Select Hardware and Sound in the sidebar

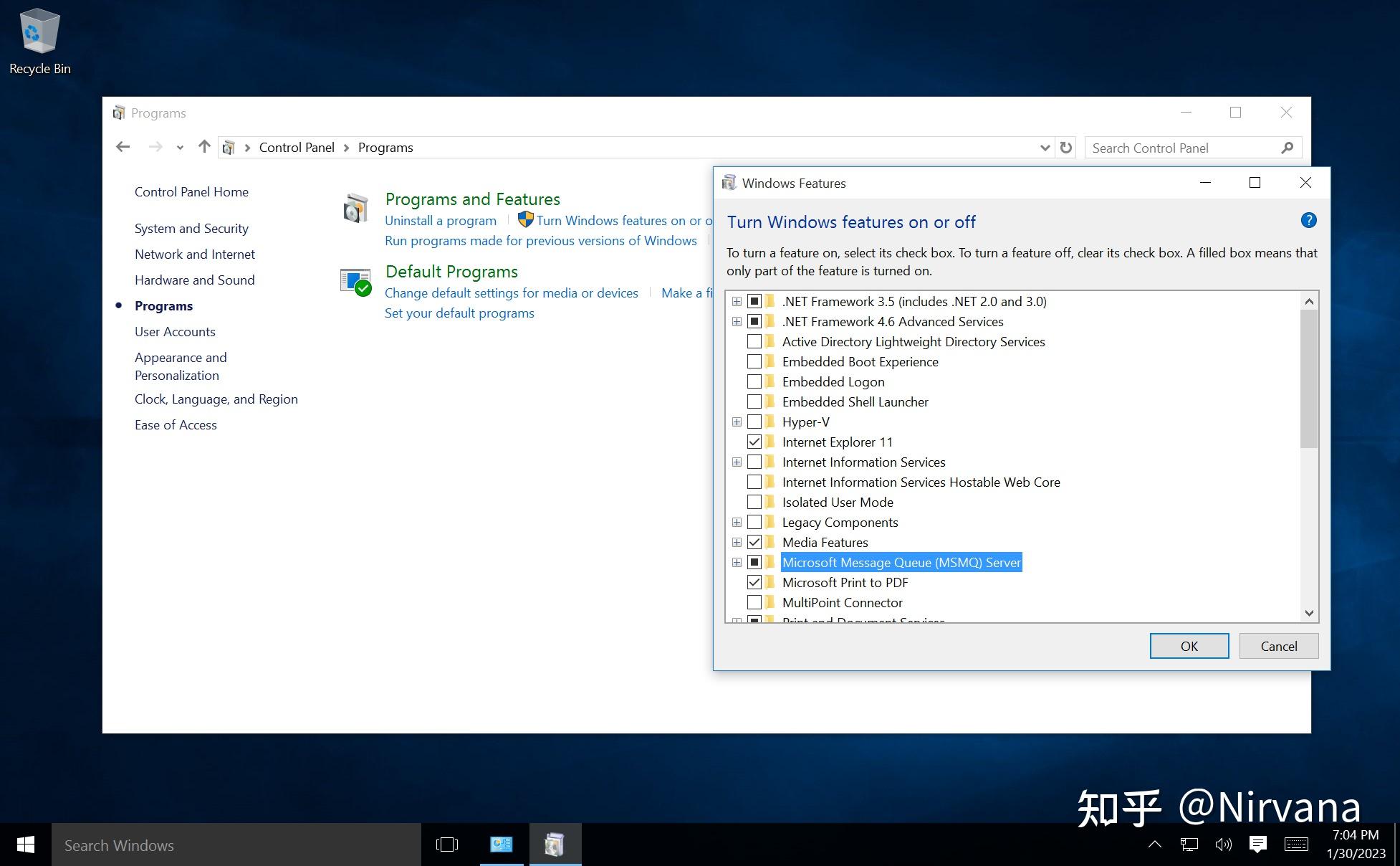click(x=194, y=280)
